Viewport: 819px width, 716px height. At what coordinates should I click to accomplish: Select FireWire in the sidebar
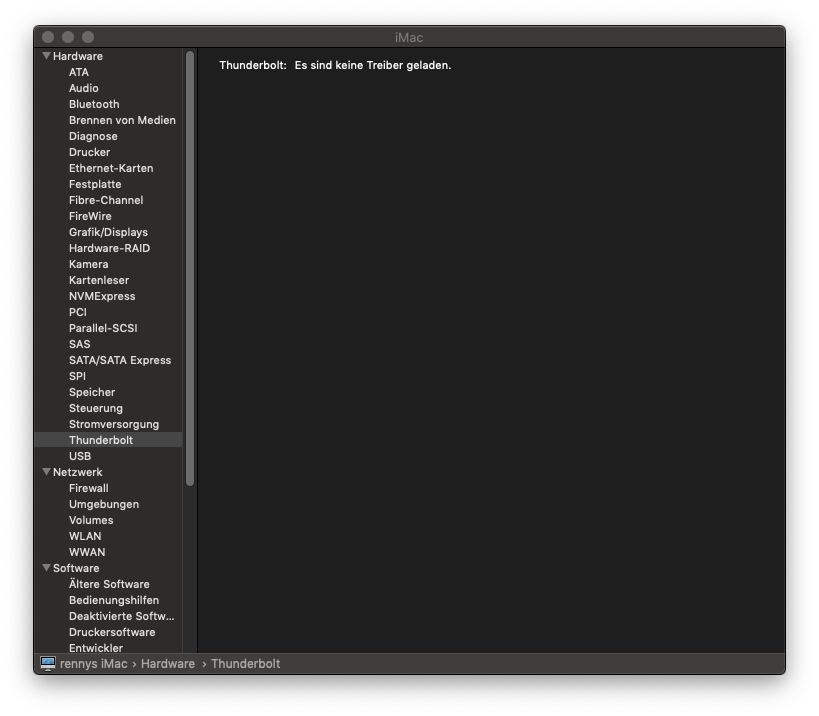pyautogui.click(x=90, y=216)
